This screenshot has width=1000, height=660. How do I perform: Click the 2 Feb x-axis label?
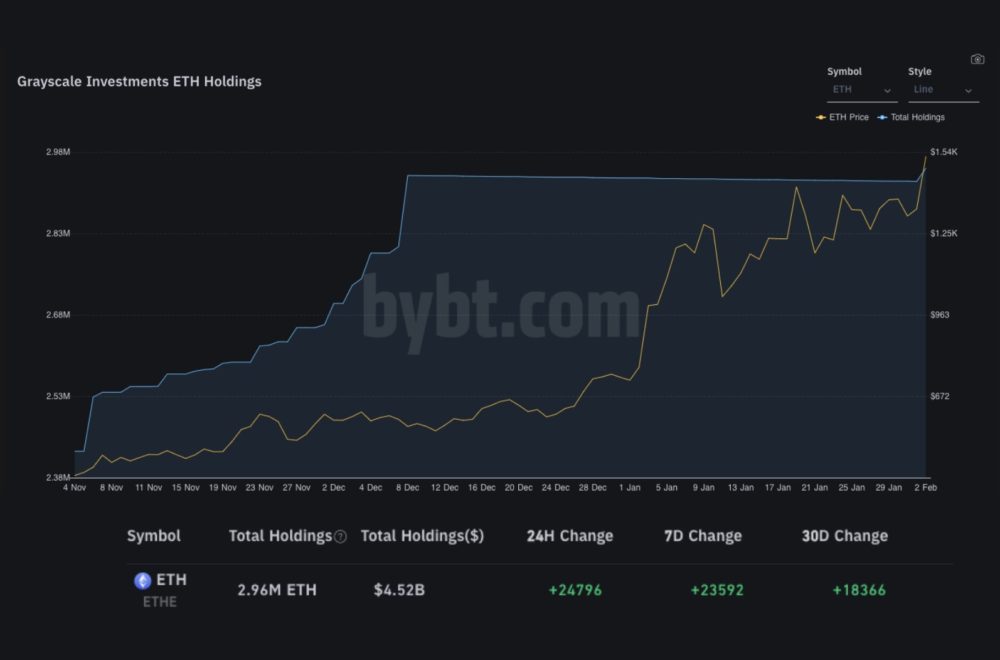point(925,488)
